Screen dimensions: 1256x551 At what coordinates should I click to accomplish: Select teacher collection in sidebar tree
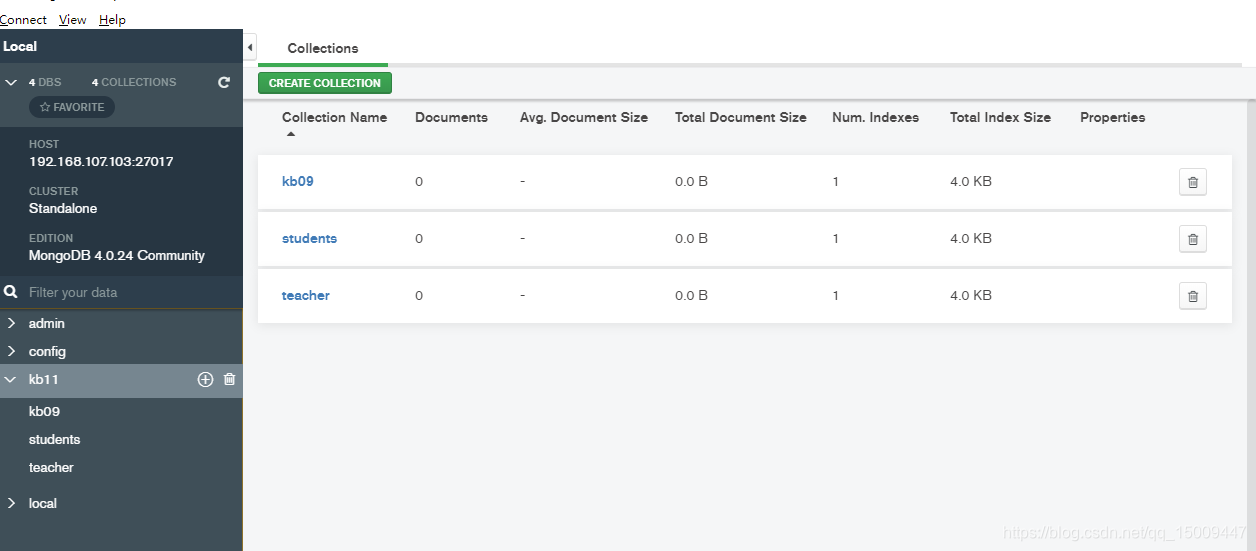(x=51, y=467)
